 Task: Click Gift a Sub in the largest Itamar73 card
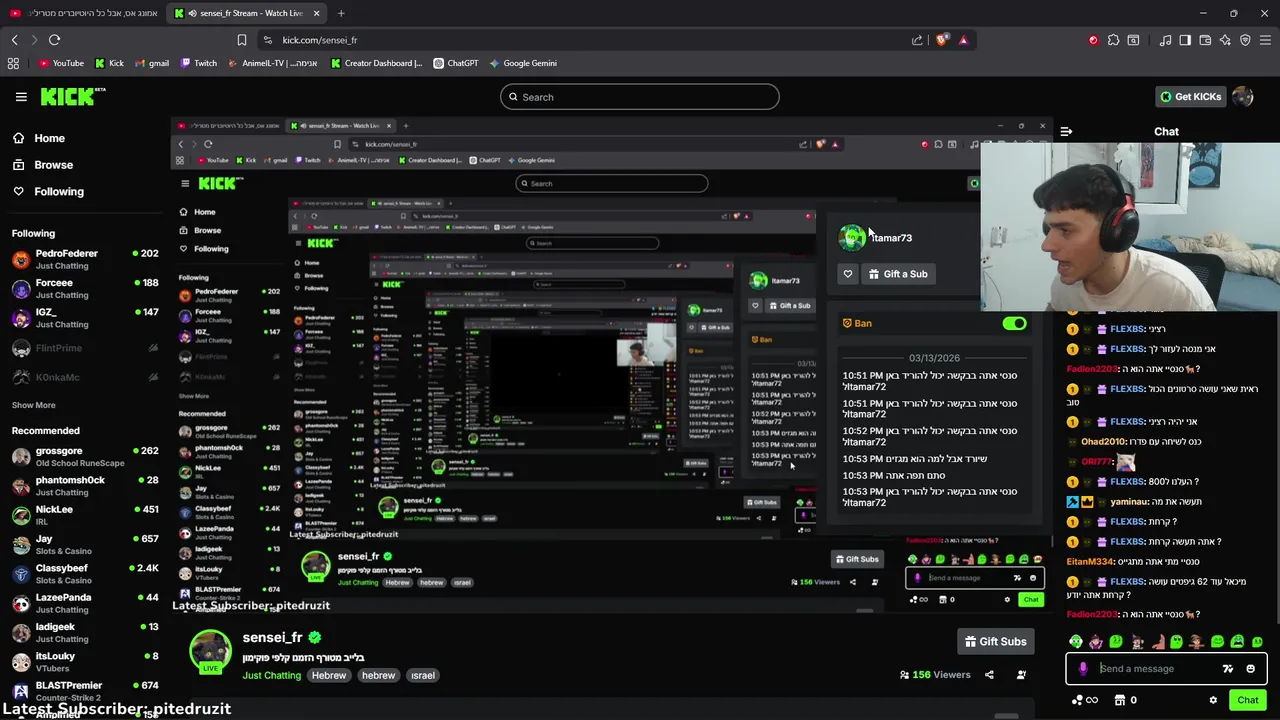(x=897, y=274)
